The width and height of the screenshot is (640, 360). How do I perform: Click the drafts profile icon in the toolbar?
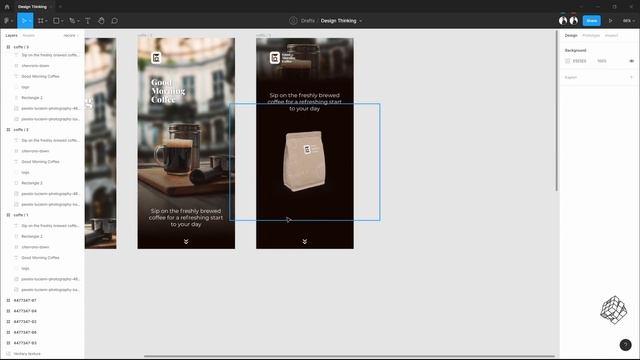pyautogui.click(x=293, y=21)
